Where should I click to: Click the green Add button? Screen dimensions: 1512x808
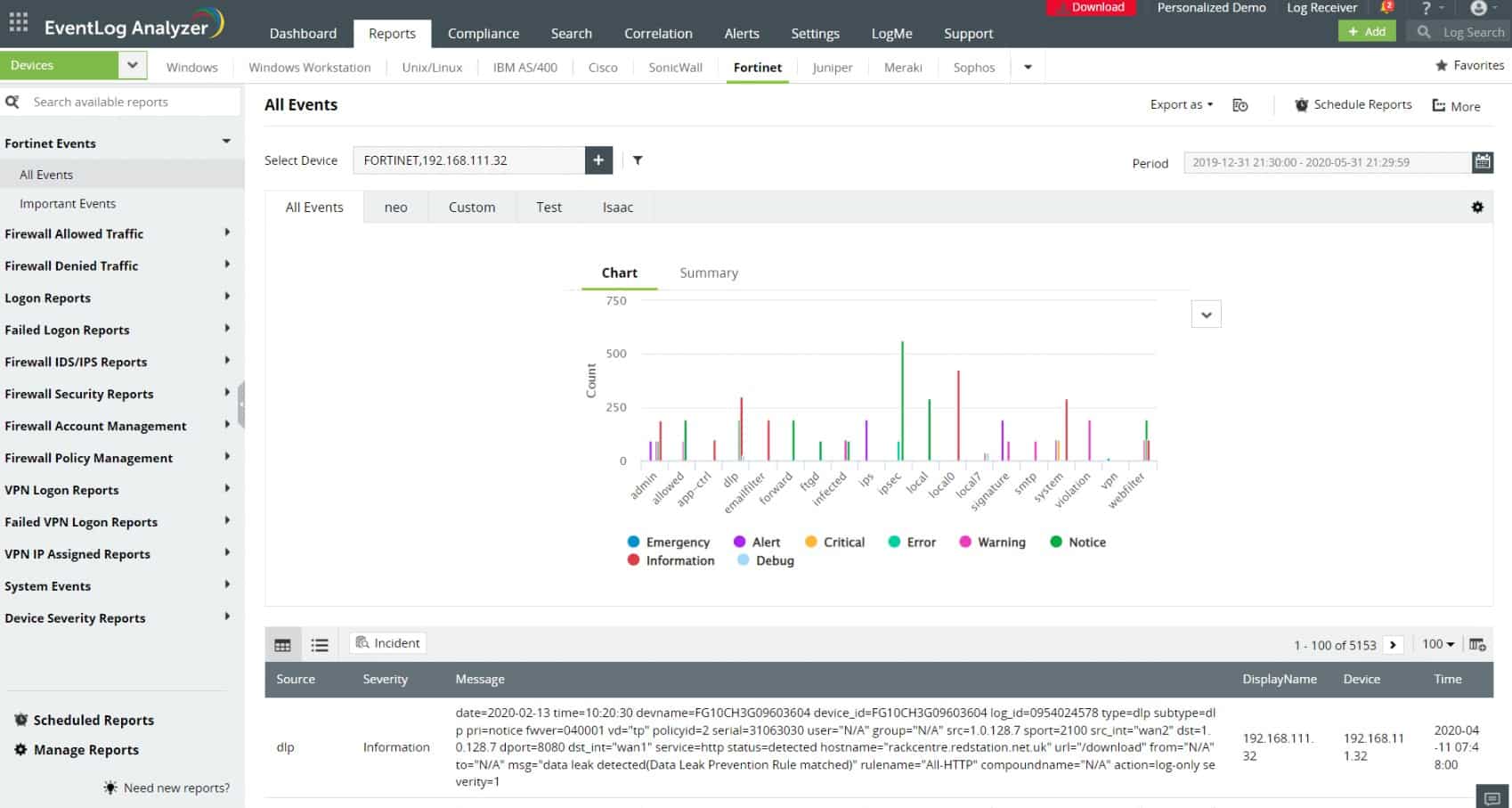[x=1367, y=31]
